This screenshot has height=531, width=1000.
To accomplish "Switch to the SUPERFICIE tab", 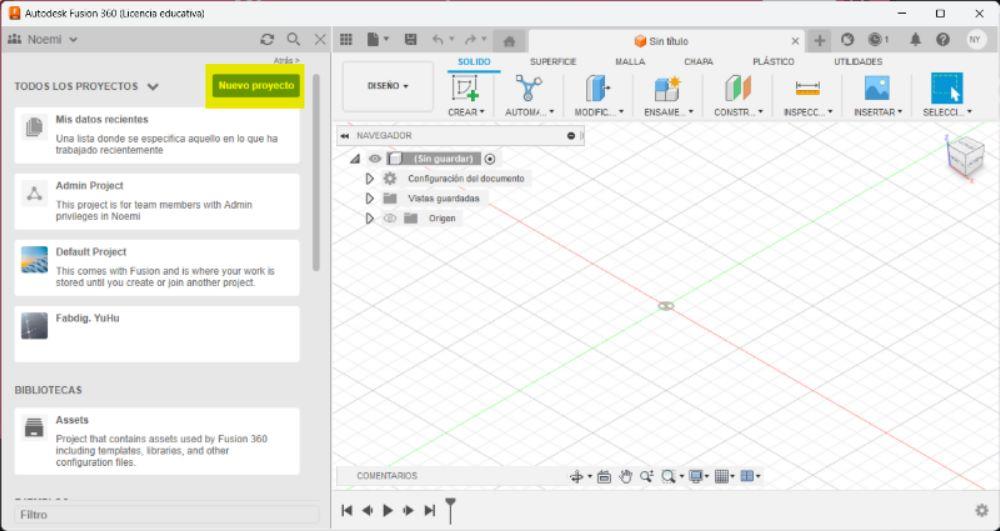I will coord(553,62).
